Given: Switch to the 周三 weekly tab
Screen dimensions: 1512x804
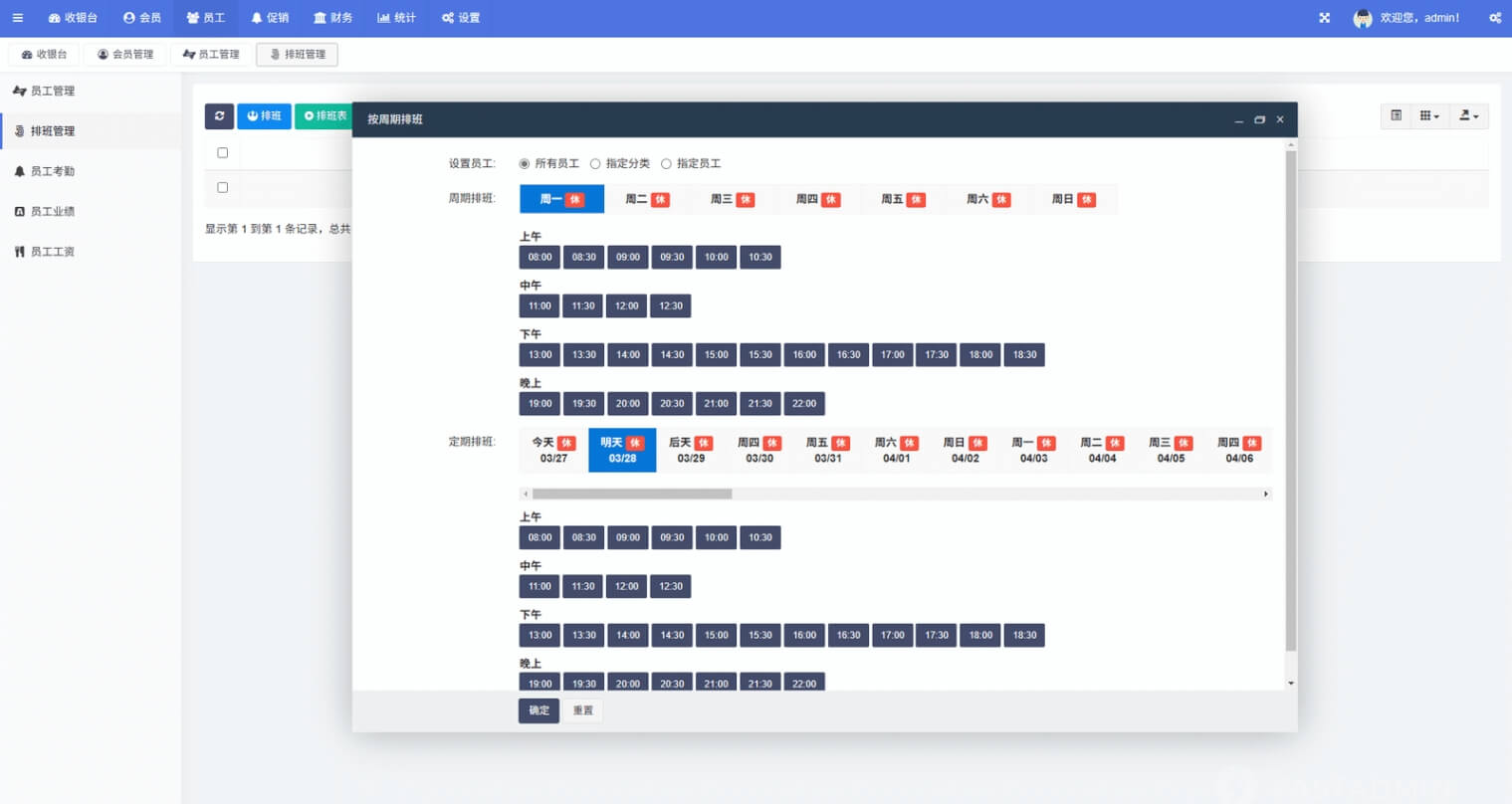Looking at the screenshot, I should (x=732, y=199).
